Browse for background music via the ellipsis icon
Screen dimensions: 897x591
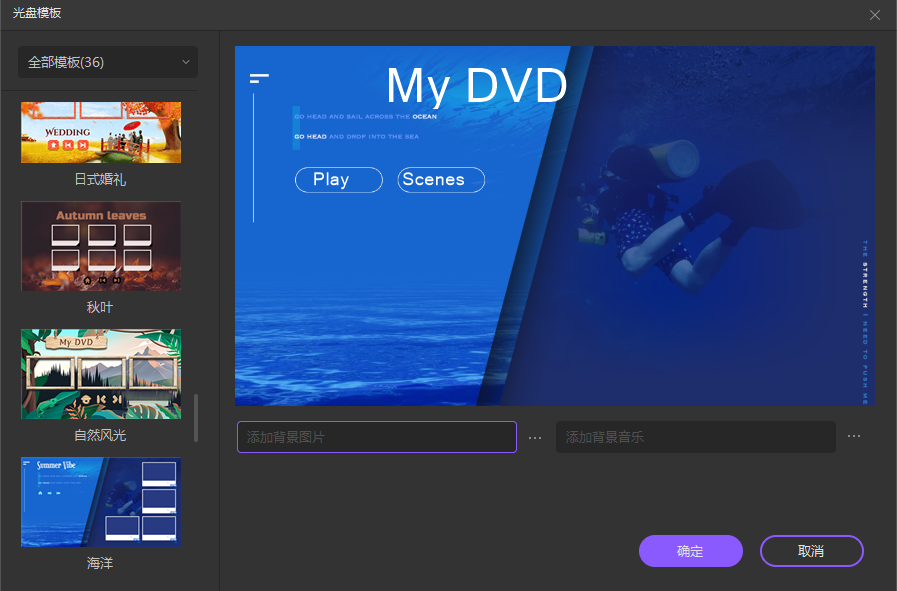pyautogui.click(x=853, y=437)
